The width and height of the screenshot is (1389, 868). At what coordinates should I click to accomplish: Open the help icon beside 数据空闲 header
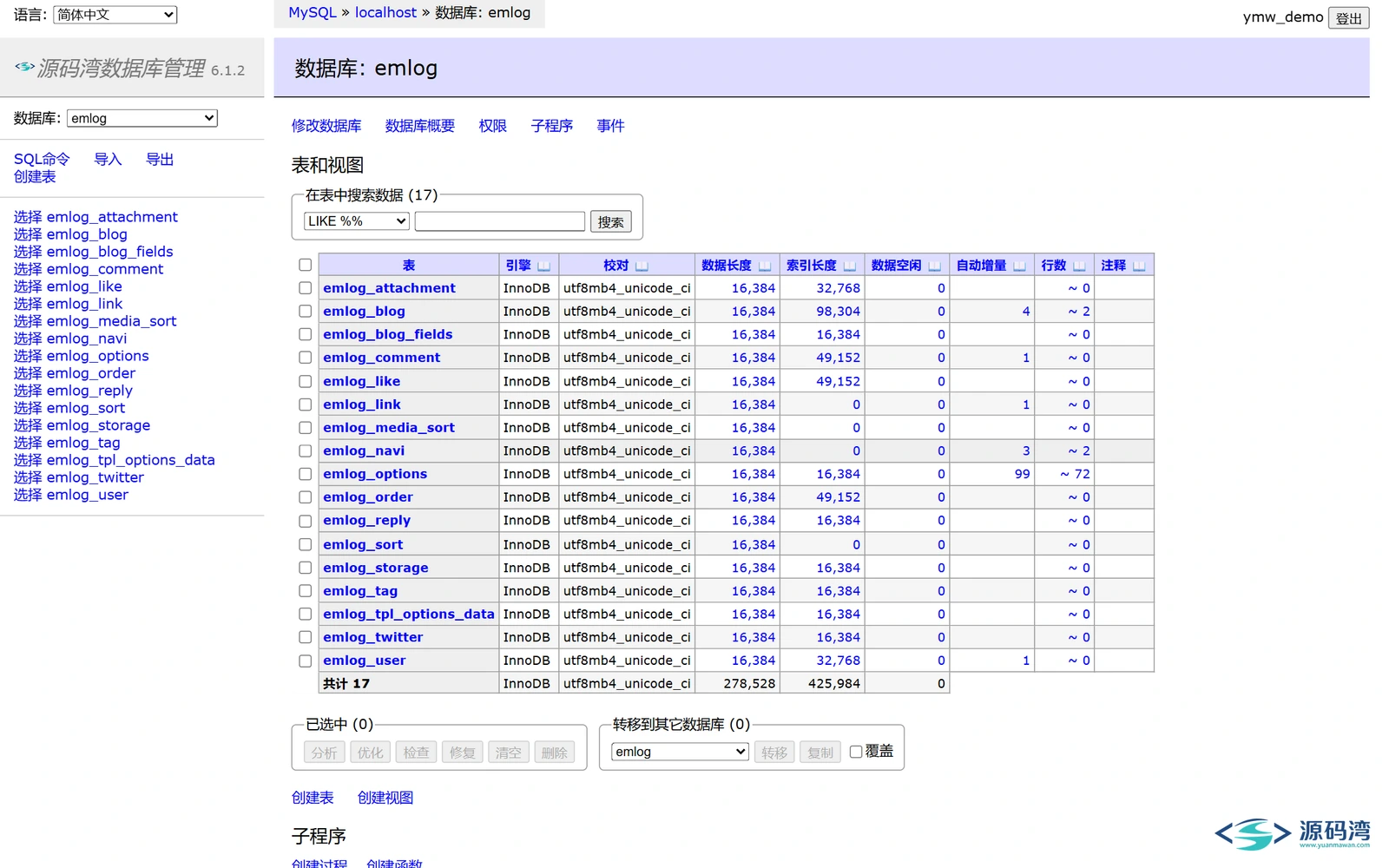(x=935, y=266)
